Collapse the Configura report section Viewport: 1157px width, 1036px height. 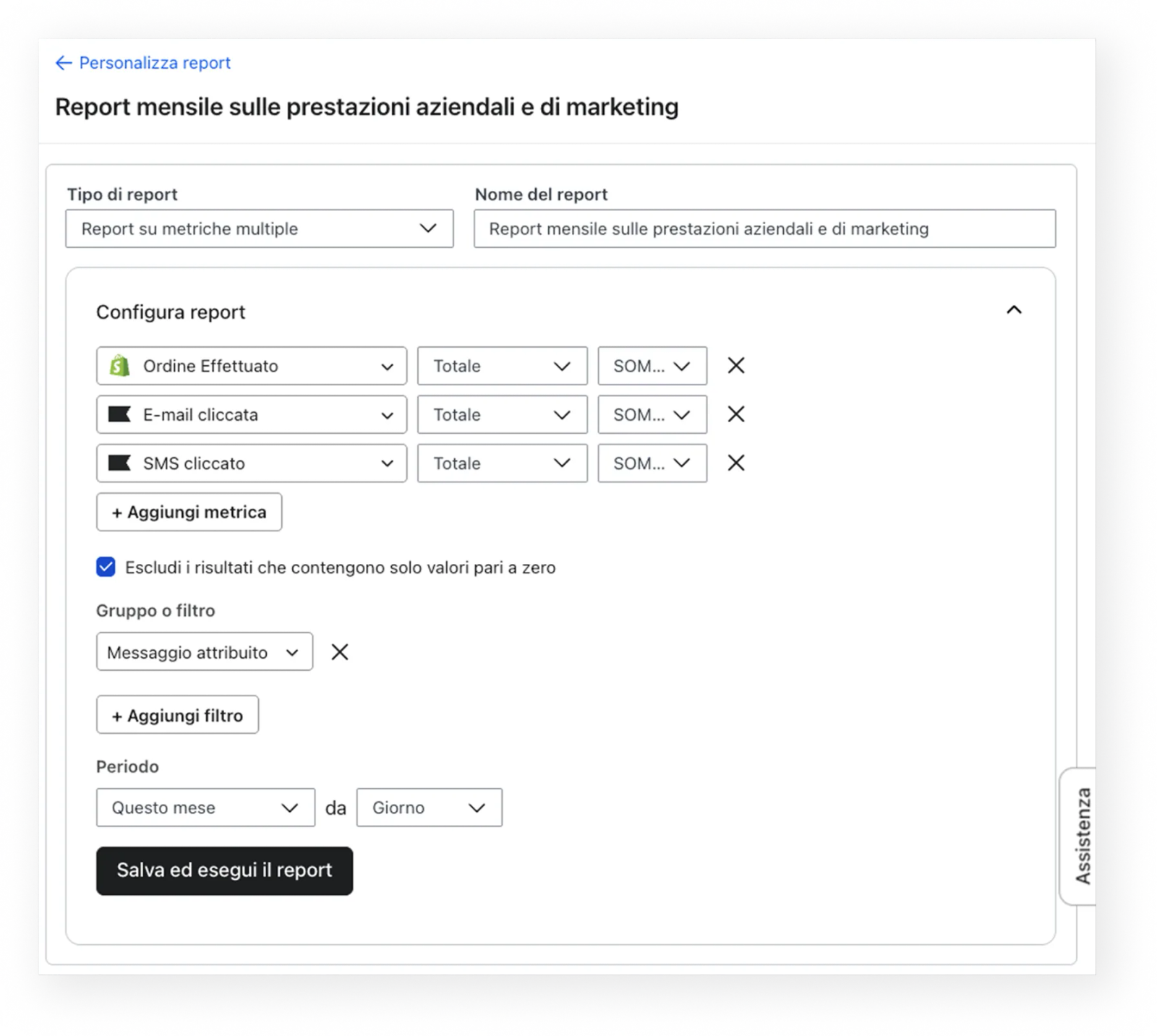click(x=1014, y=310)
